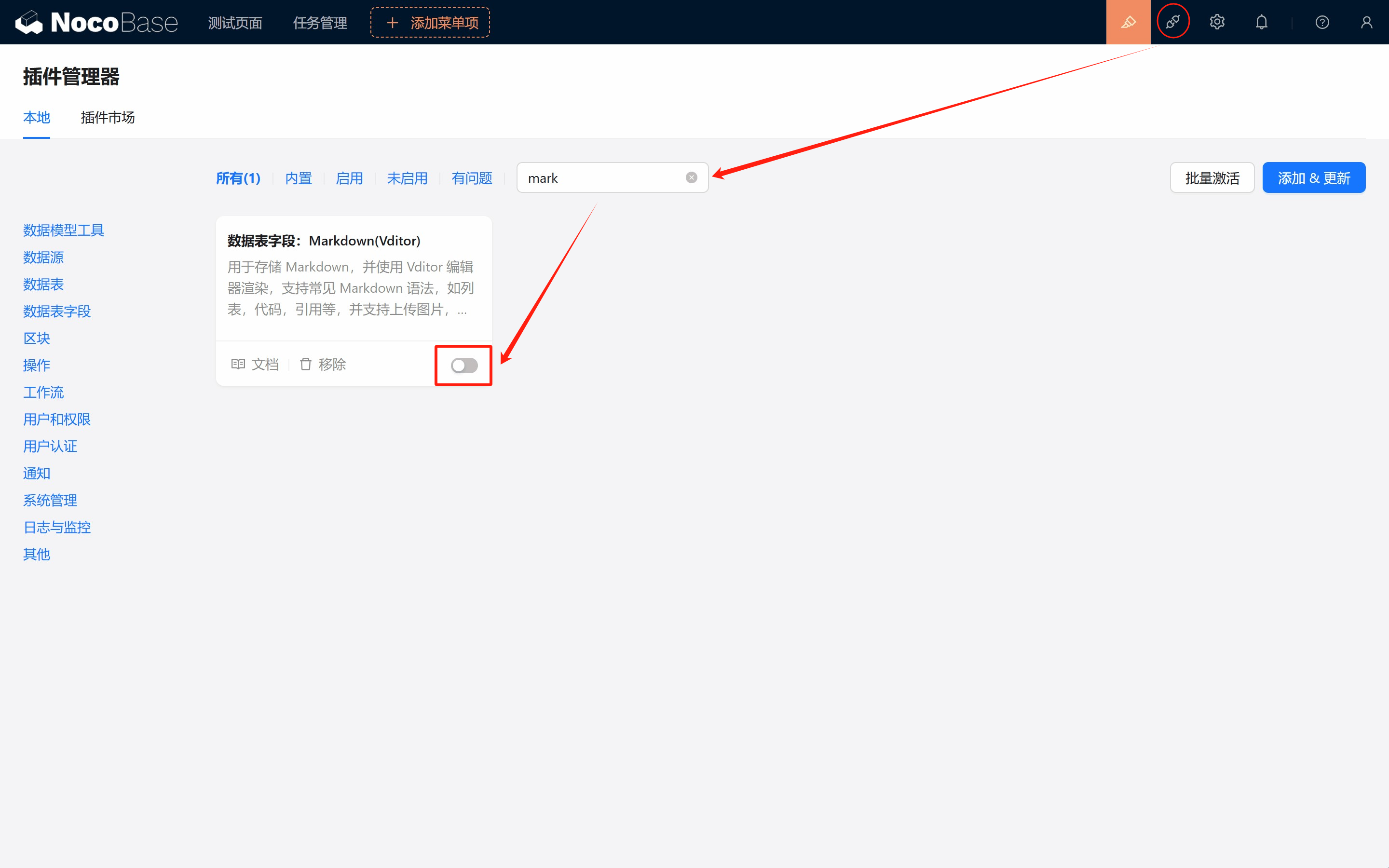
Task: Filter by 有问题 plugins
Action: pyautogui.click(x=472, y=178)
